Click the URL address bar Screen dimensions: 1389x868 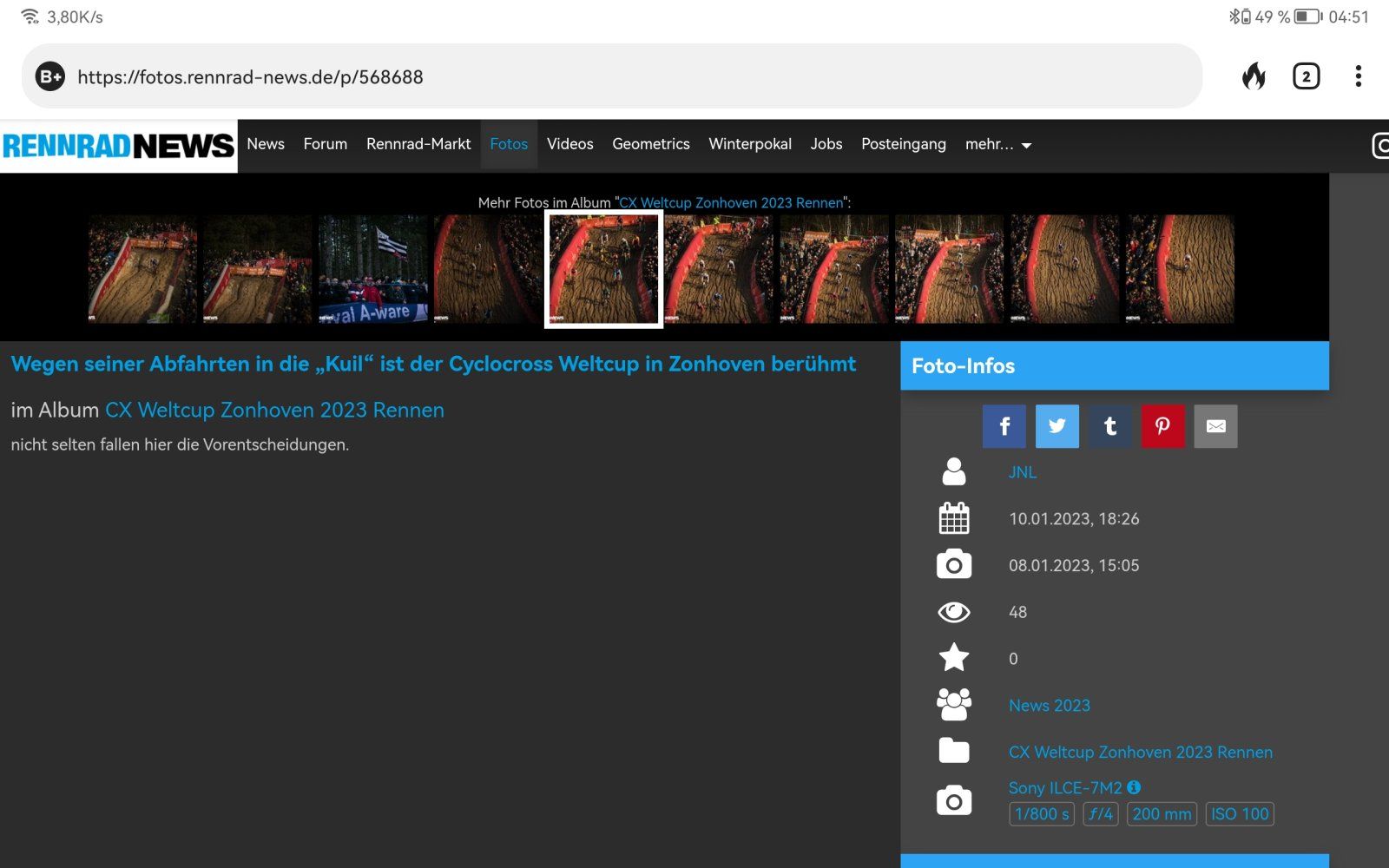point(608,77)
